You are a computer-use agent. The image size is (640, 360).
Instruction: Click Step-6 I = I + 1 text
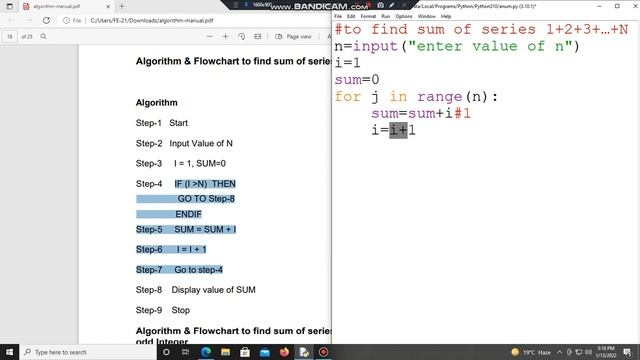point(171,249)
